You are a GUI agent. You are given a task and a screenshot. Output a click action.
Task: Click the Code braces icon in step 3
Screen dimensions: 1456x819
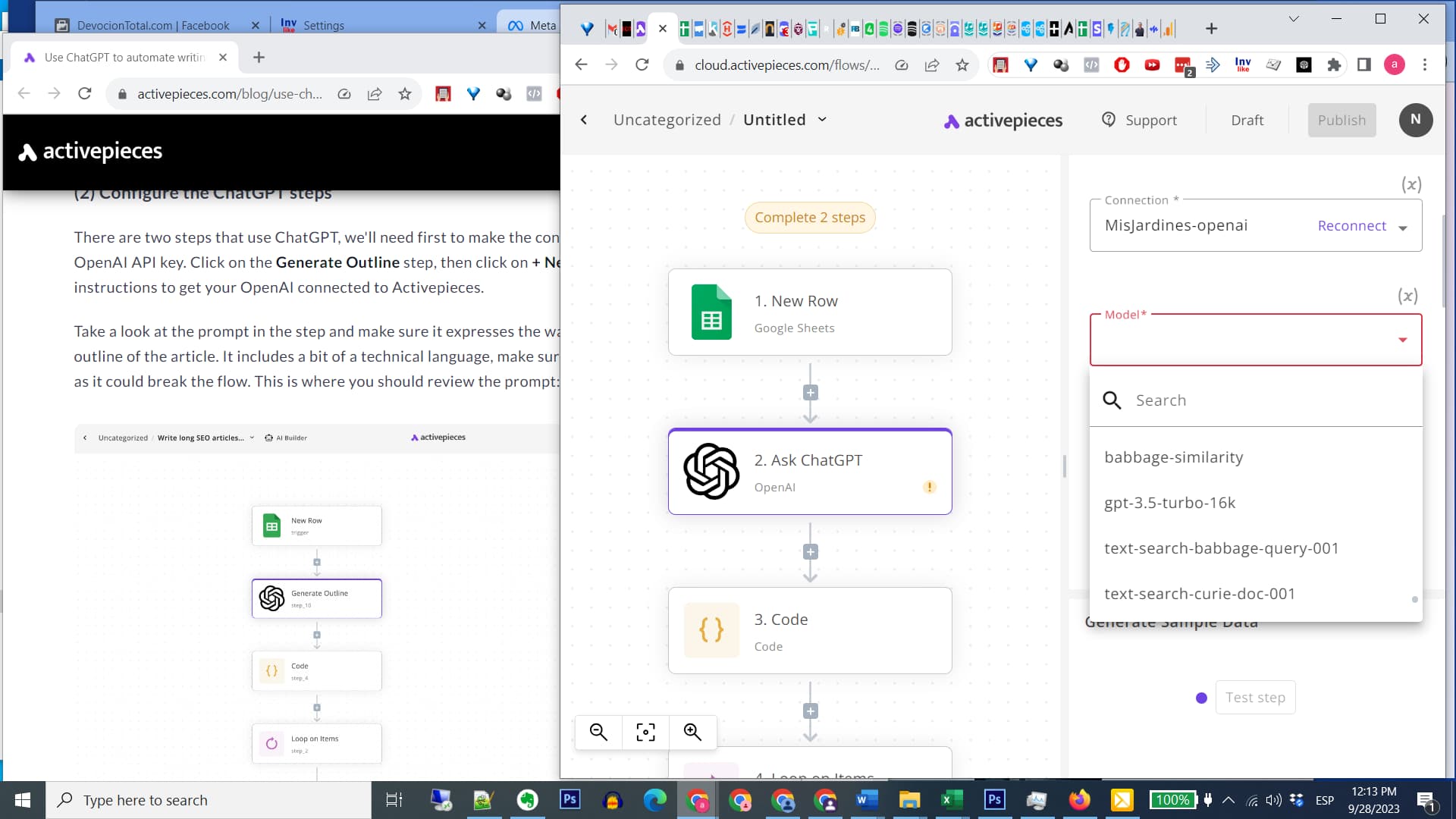click(711, 630)
